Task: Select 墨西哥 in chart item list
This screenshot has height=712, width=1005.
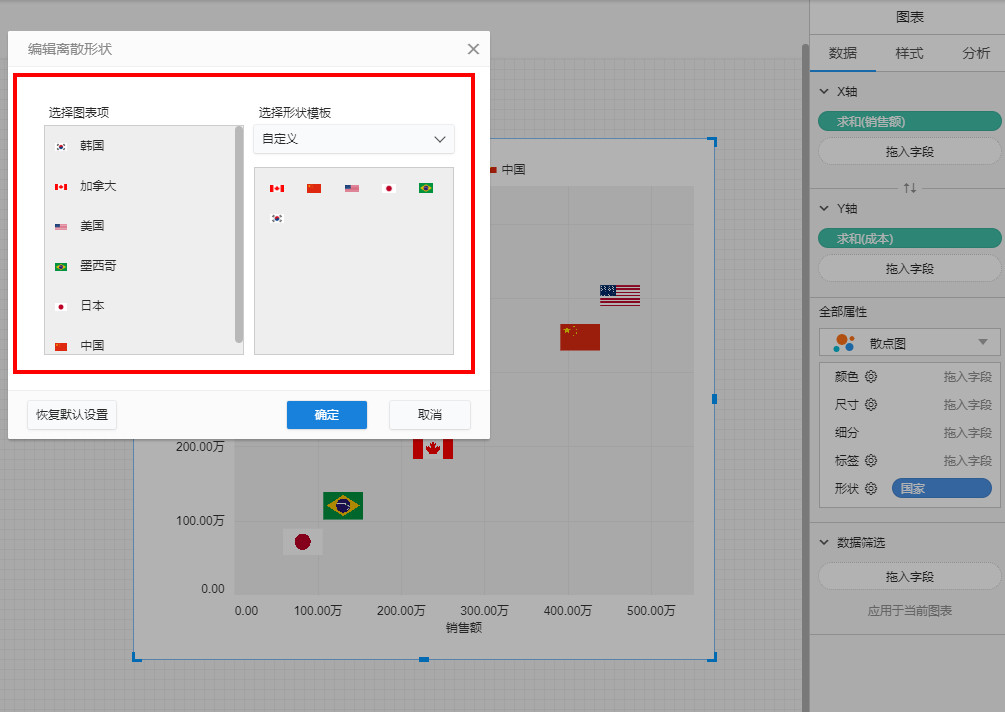Action: tap(140, 265)
